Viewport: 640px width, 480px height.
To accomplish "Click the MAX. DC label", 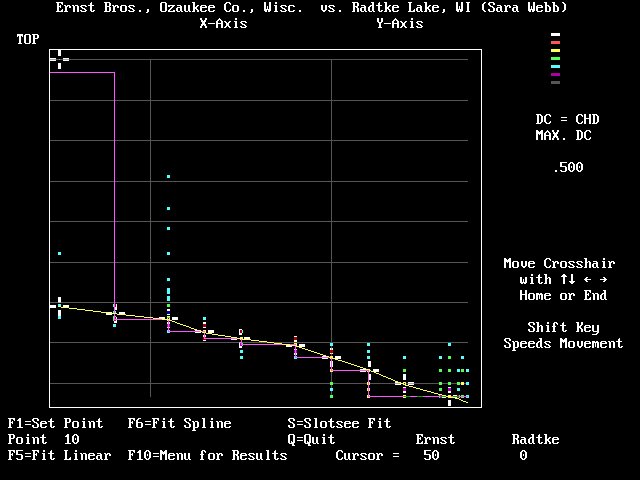I will (564, 135).
